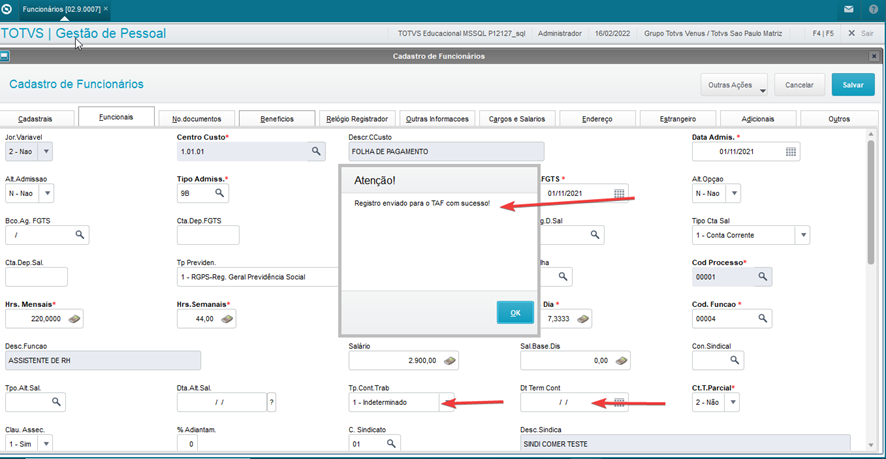Click Bco.Ag. FGTS search magnifier
The image size is (886, 459).
[x=80, y=235]
